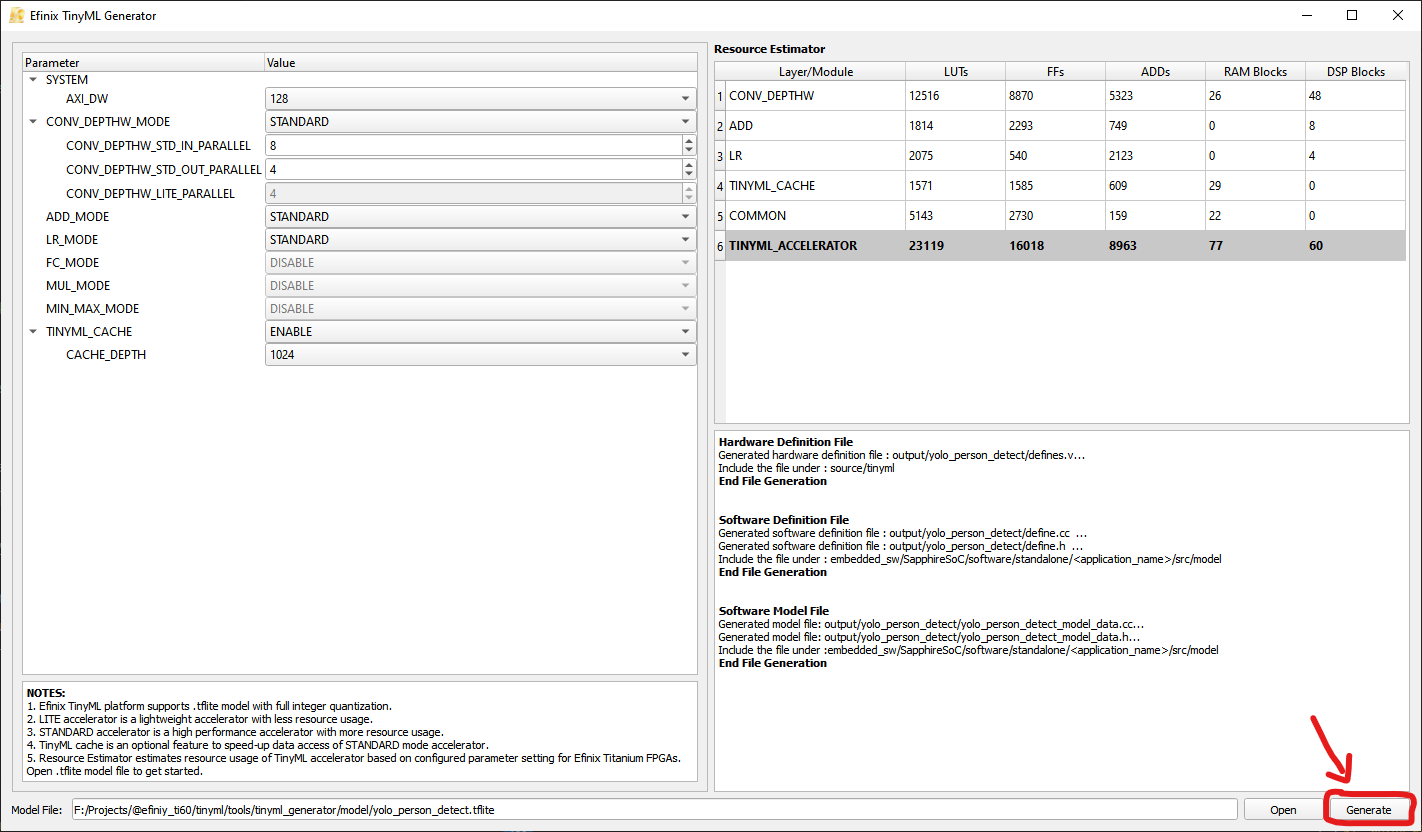Click the LUTs value 12516 cell
The height and width of the screenshot is (832, 1422).
(955, 96)
